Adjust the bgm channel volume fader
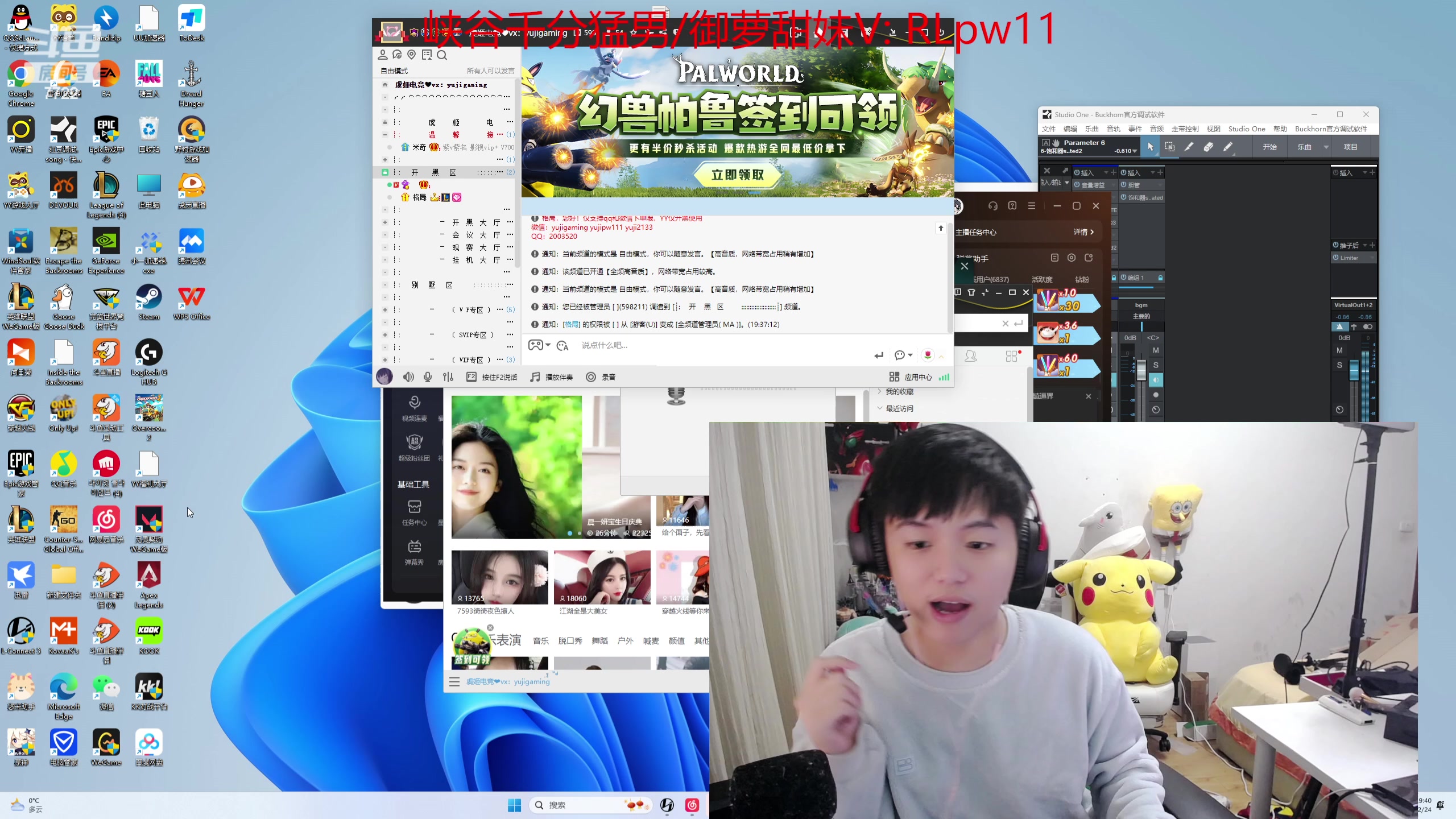Image resolution: width=1456 pixels, height=819 pixels. (1141, 371)
